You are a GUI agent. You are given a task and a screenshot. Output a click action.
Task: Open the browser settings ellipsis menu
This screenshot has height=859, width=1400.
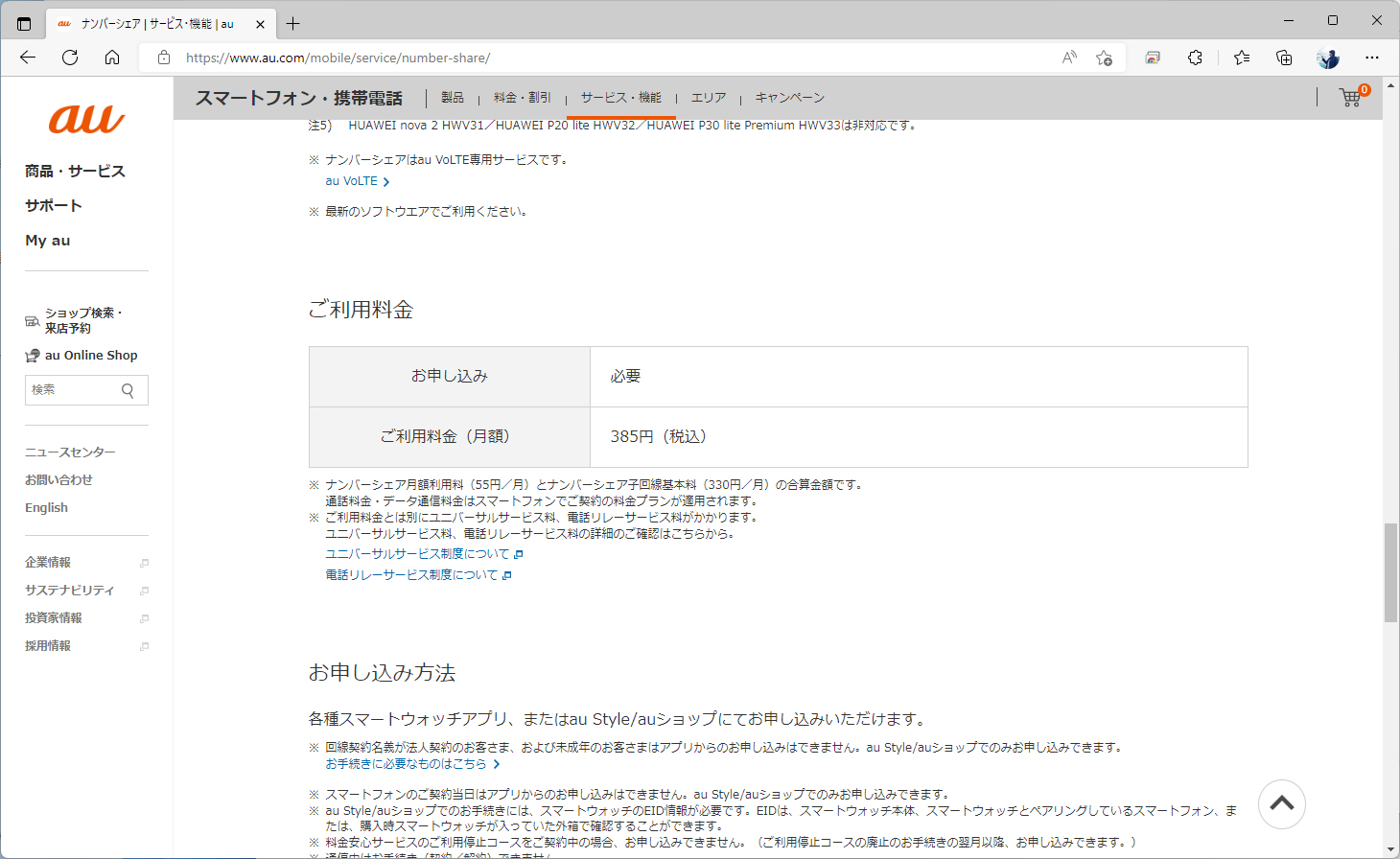[x=1372, y=58]
